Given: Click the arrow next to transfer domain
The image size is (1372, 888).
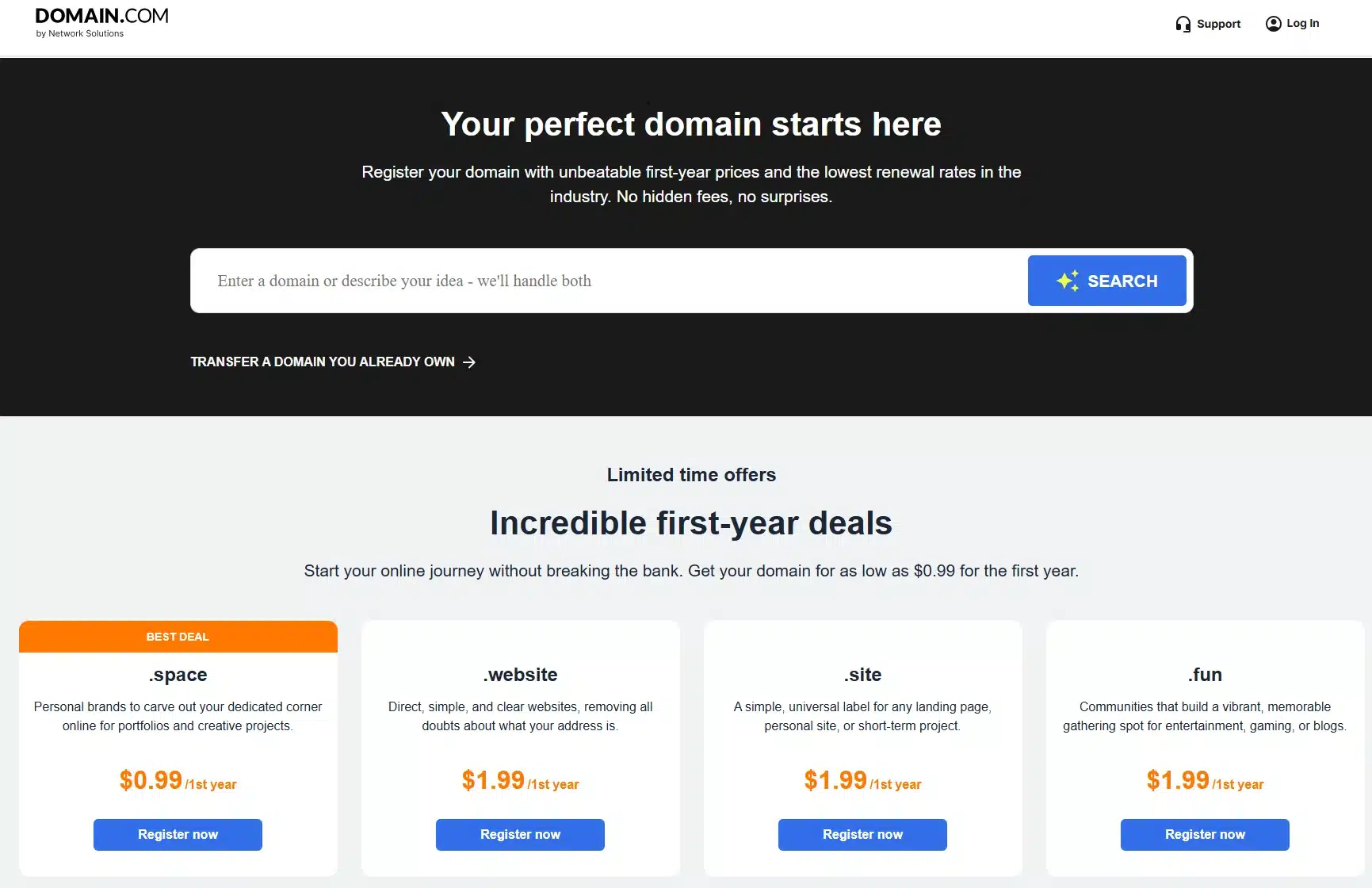Looking at the screenshot, I should click(469, 362).
